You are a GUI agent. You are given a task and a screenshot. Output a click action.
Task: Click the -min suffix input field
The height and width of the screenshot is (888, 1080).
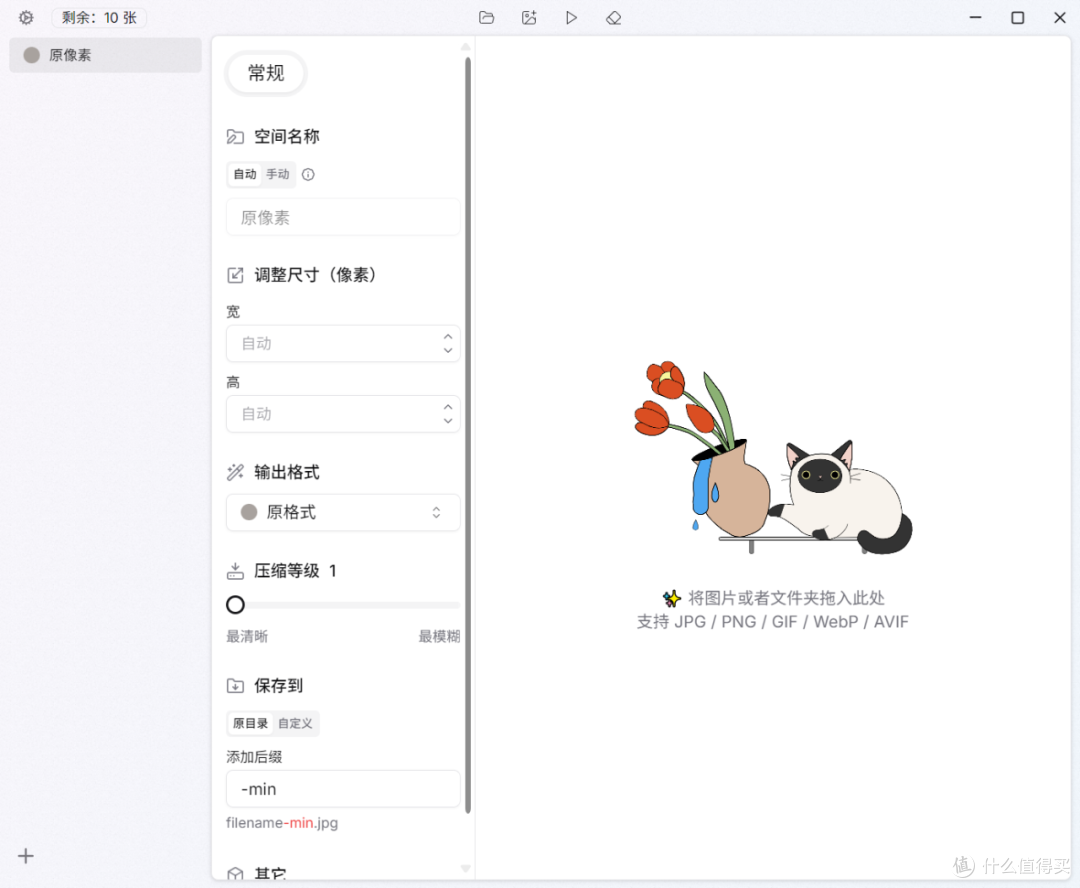coord(343,789)
